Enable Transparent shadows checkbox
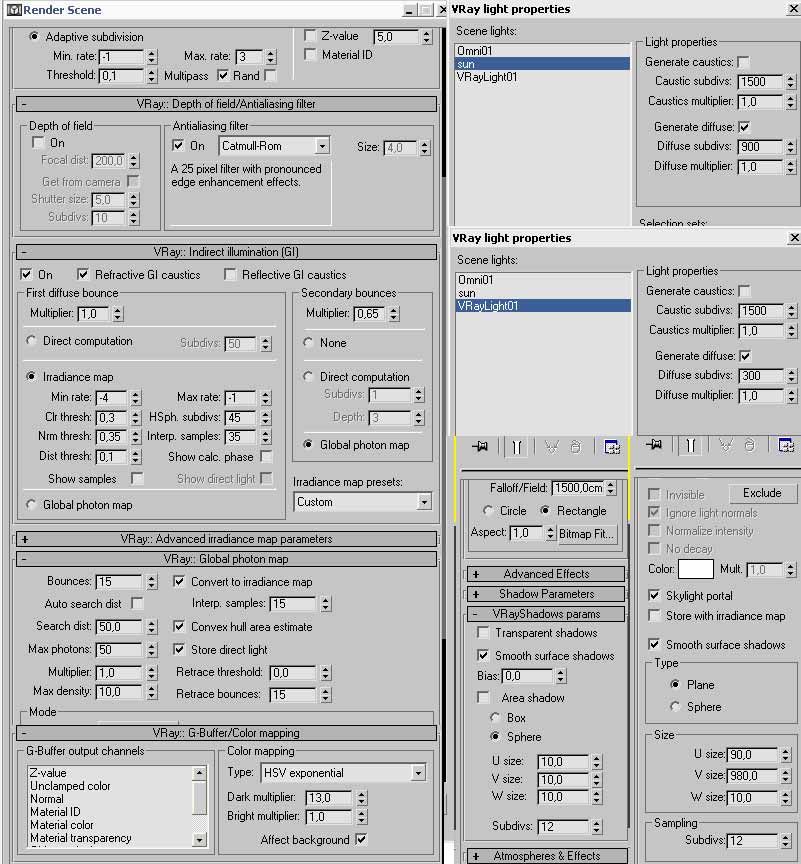801x864 pixels. (483, 633)
